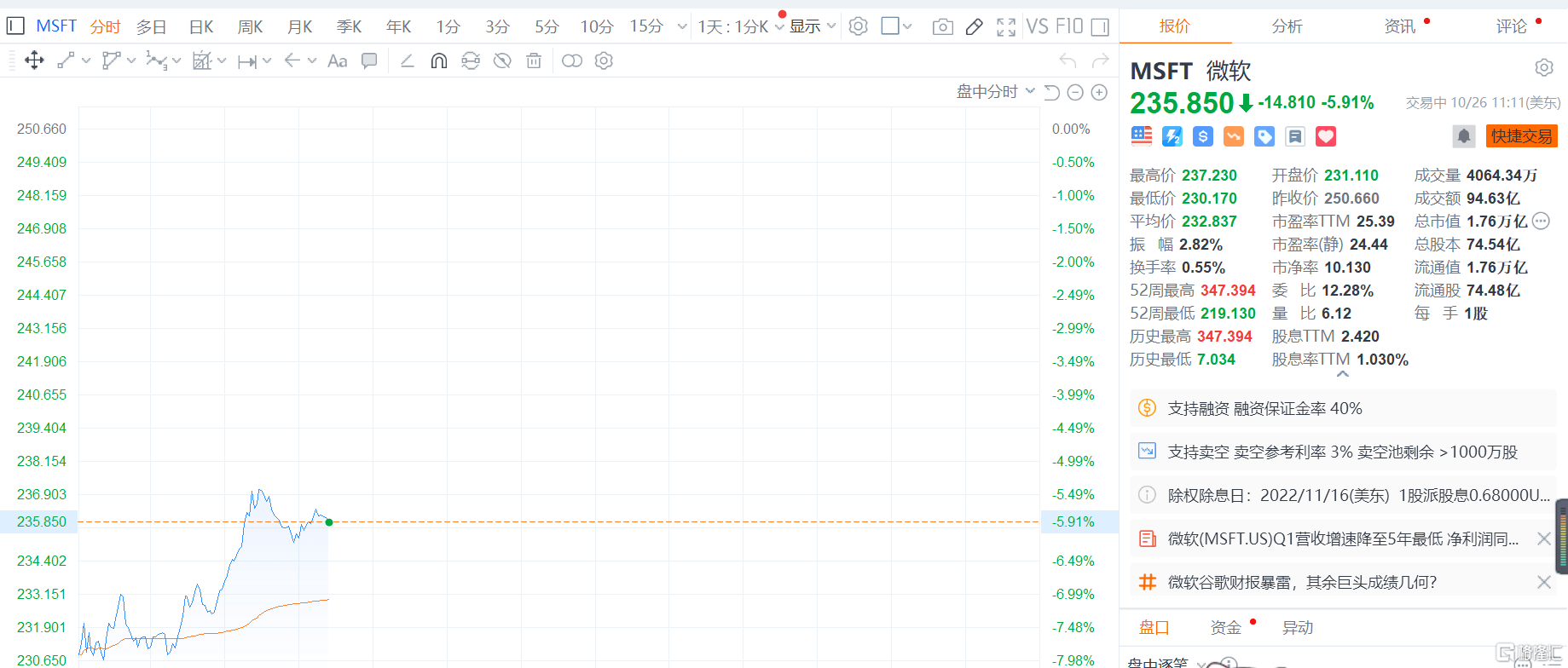Click the overlapping circles compare icon
The width and height of the screenshot is (1568, 668).
click(x=572, y=60)
